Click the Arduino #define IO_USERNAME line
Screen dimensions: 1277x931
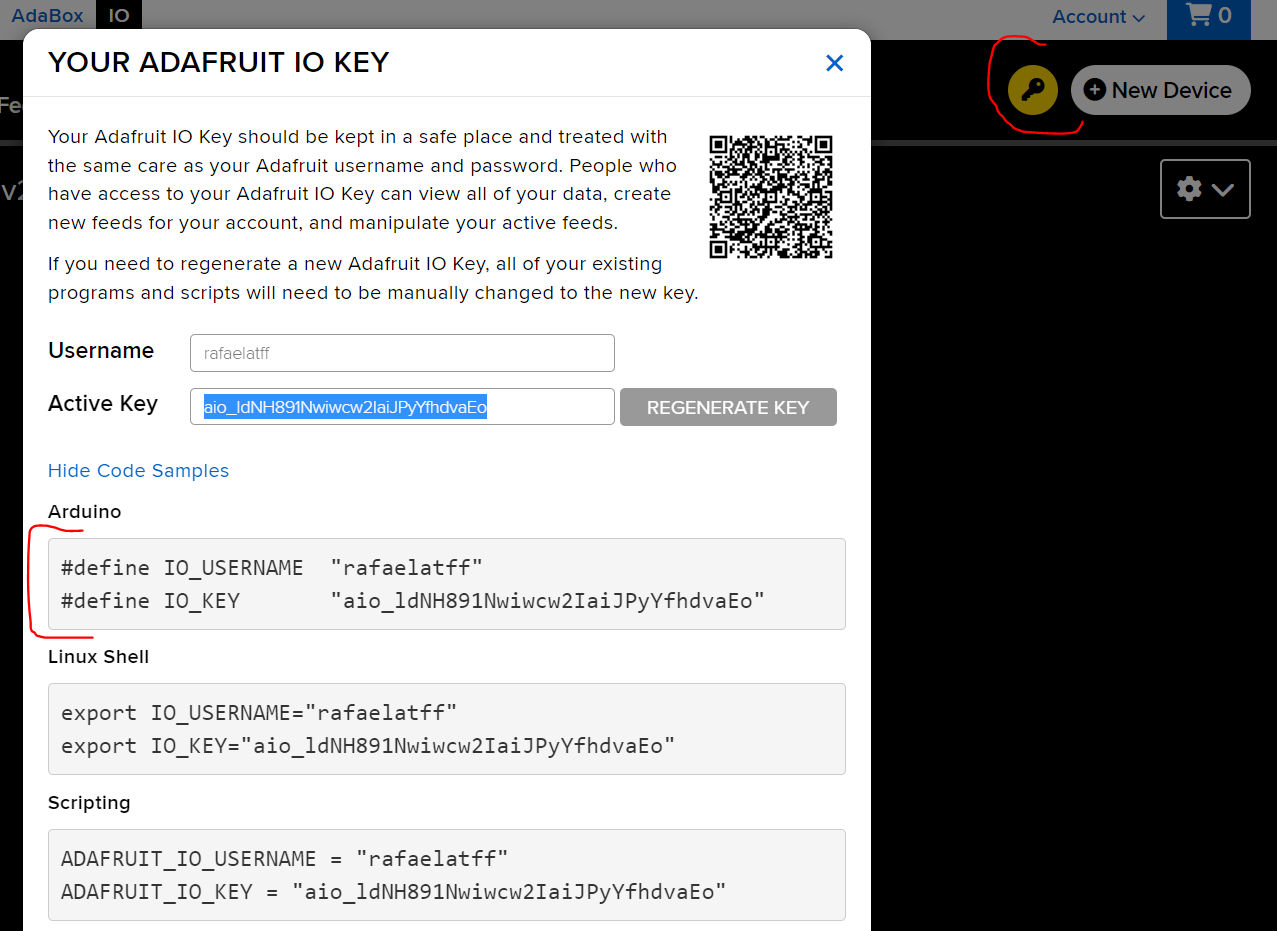(272, 568)
